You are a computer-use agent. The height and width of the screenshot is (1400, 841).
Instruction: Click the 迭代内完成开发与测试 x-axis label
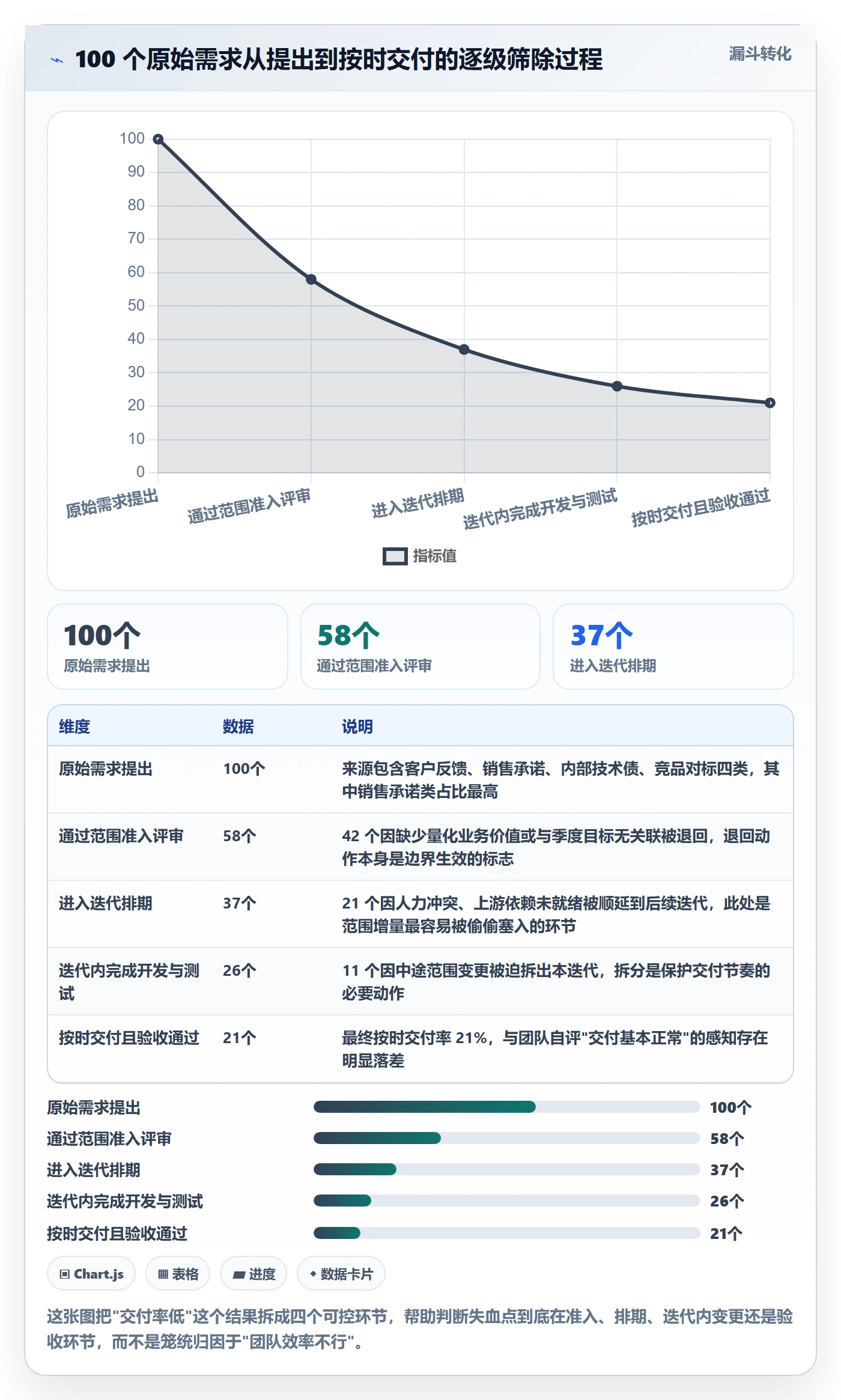540,509
